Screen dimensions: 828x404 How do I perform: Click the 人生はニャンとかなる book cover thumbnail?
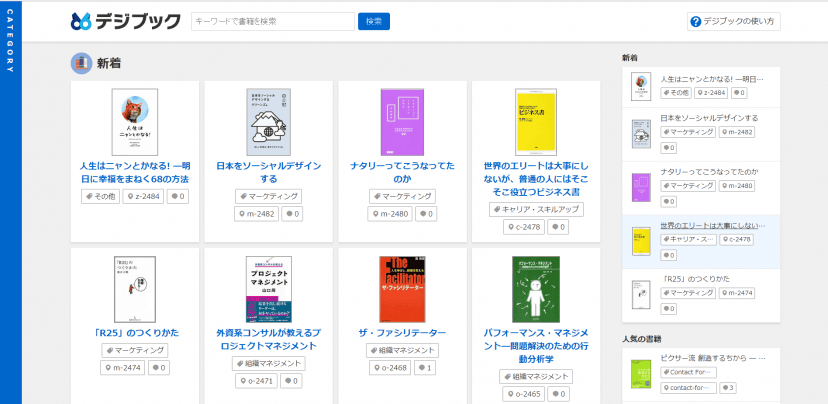pyautogui.click(x=134, y=122)
